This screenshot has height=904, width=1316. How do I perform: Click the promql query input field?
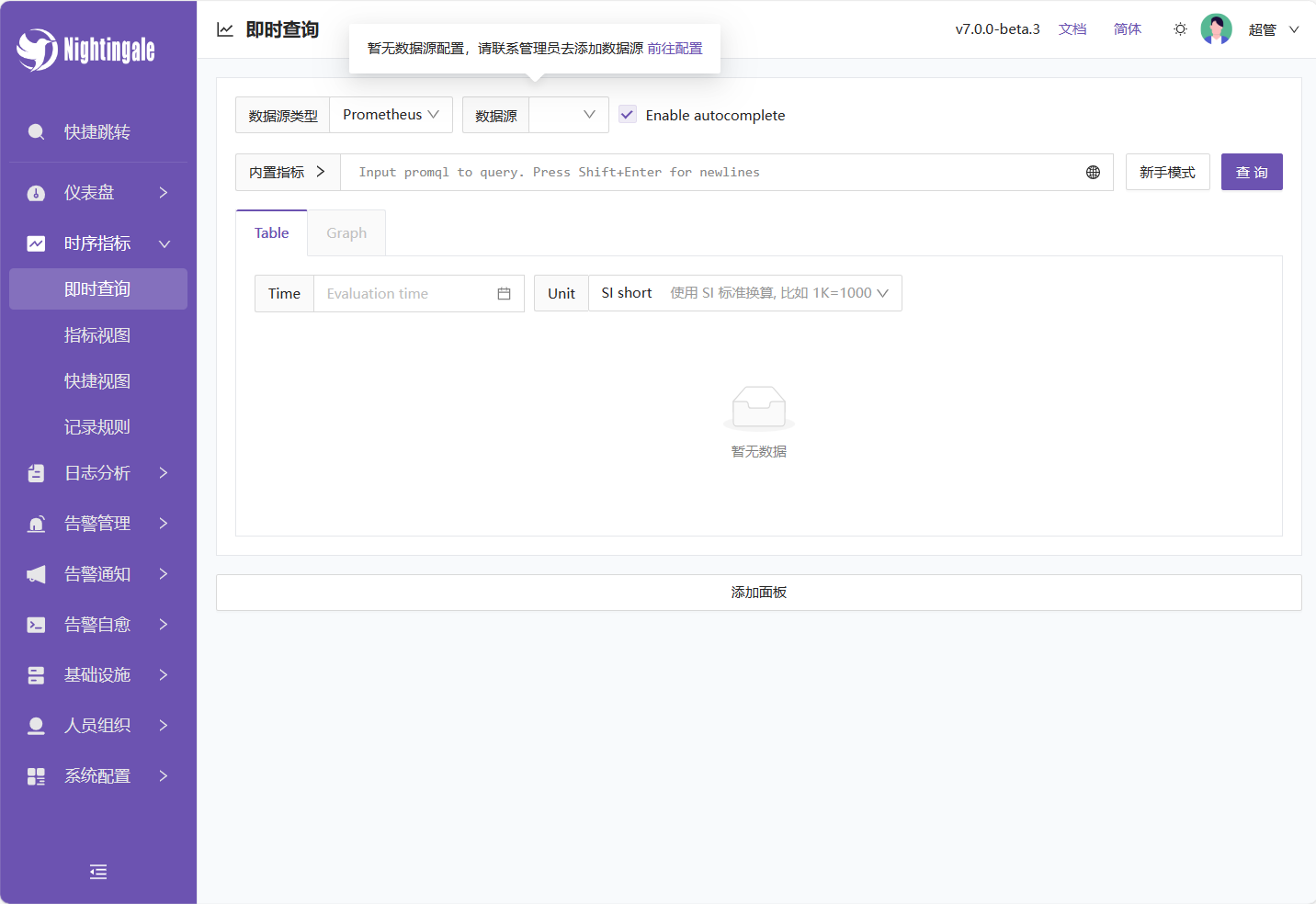click(x=708, y=173)
